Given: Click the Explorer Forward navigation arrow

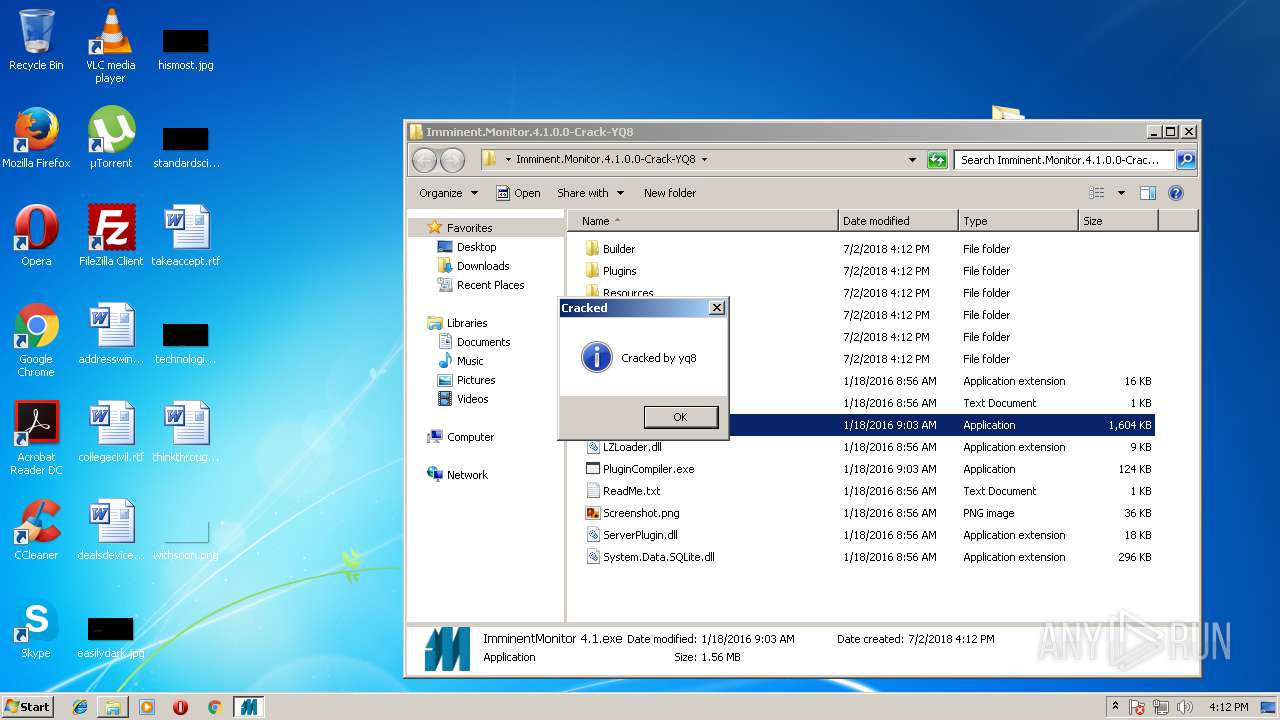Looking at the screenshot, I should click(452, 160).
